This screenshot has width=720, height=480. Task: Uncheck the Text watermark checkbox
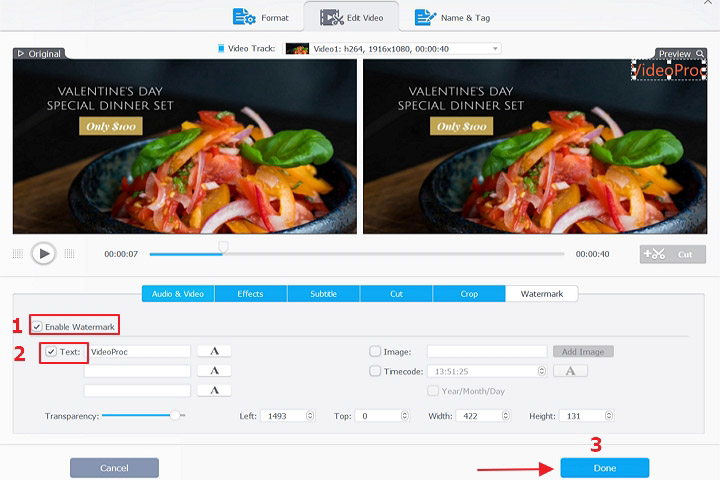click(51, 352)
